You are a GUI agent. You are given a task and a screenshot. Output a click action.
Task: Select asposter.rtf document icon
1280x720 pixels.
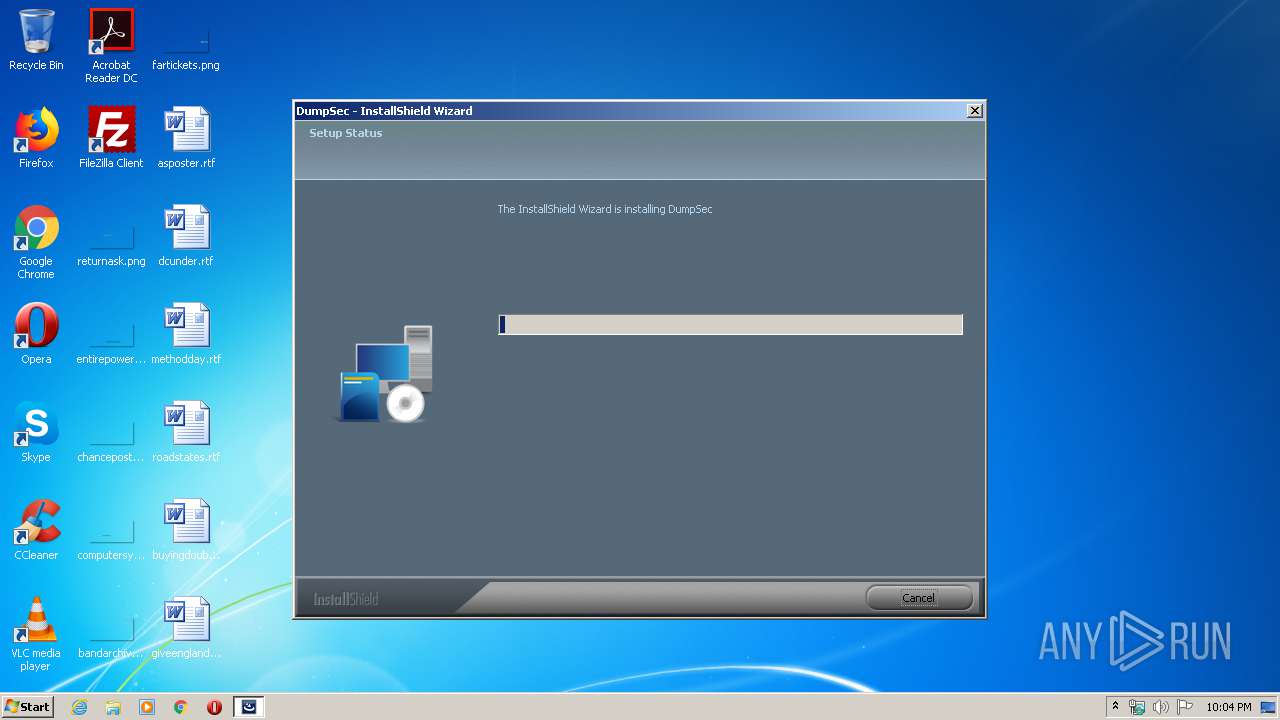tap(186, 139)
